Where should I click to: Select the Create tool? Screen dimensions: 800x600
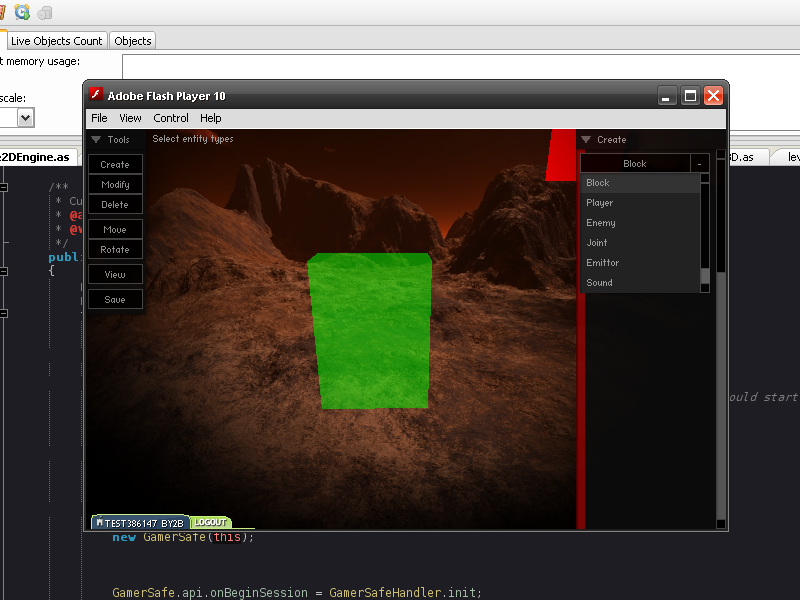point(115,164)
